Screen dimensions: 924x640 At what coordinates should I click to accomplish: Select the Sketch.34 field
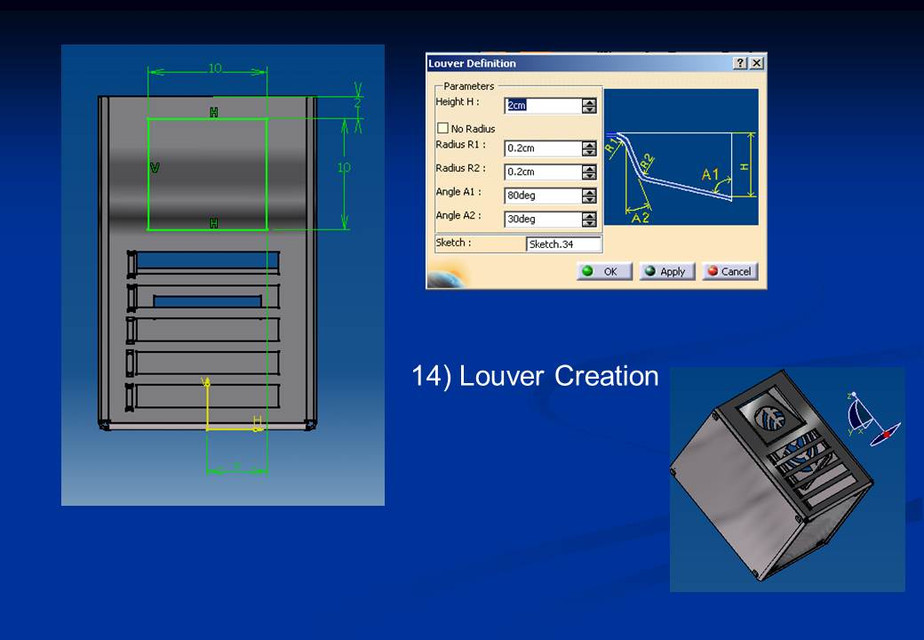click(563, 244)
